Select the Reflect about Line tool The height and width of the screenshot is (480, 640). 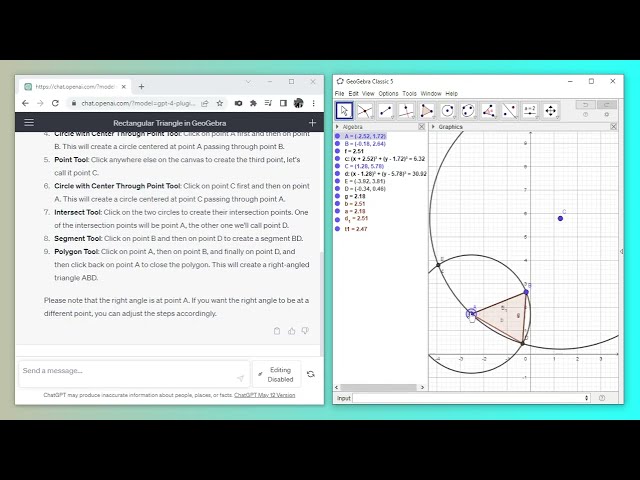click(x=509, y=111)
